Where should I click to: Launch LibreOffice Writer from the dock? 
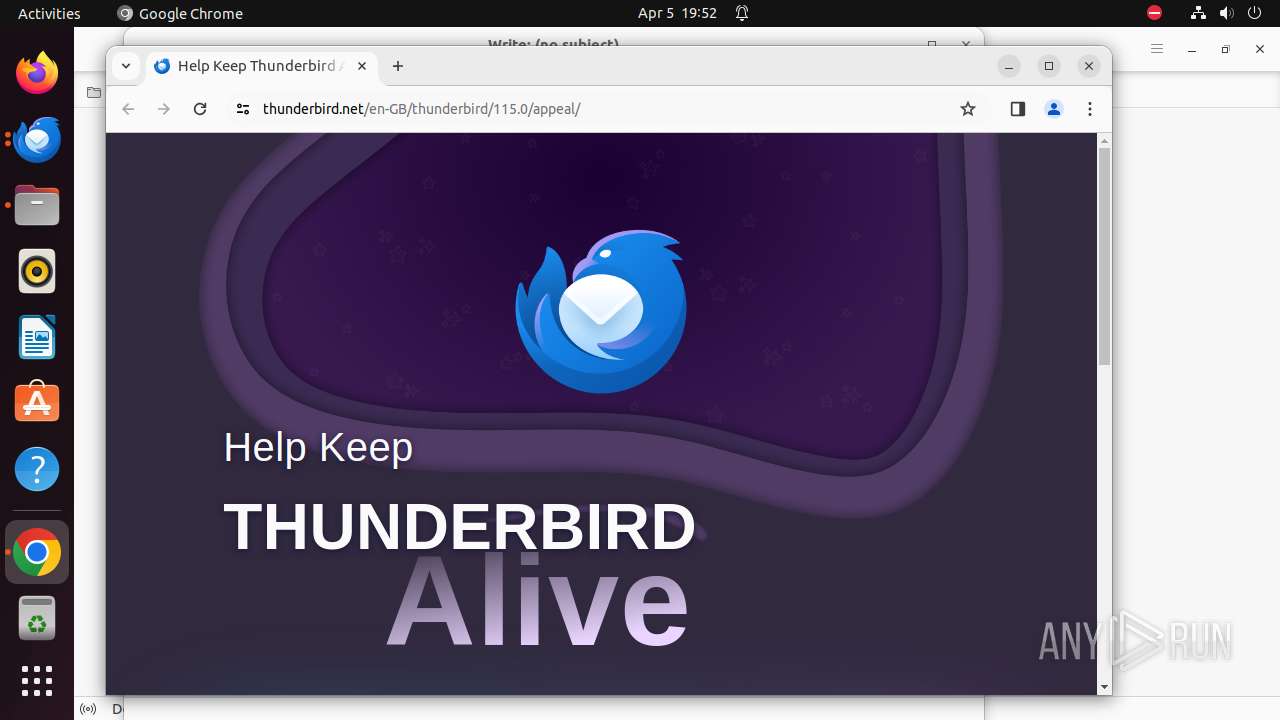point(37,337)
